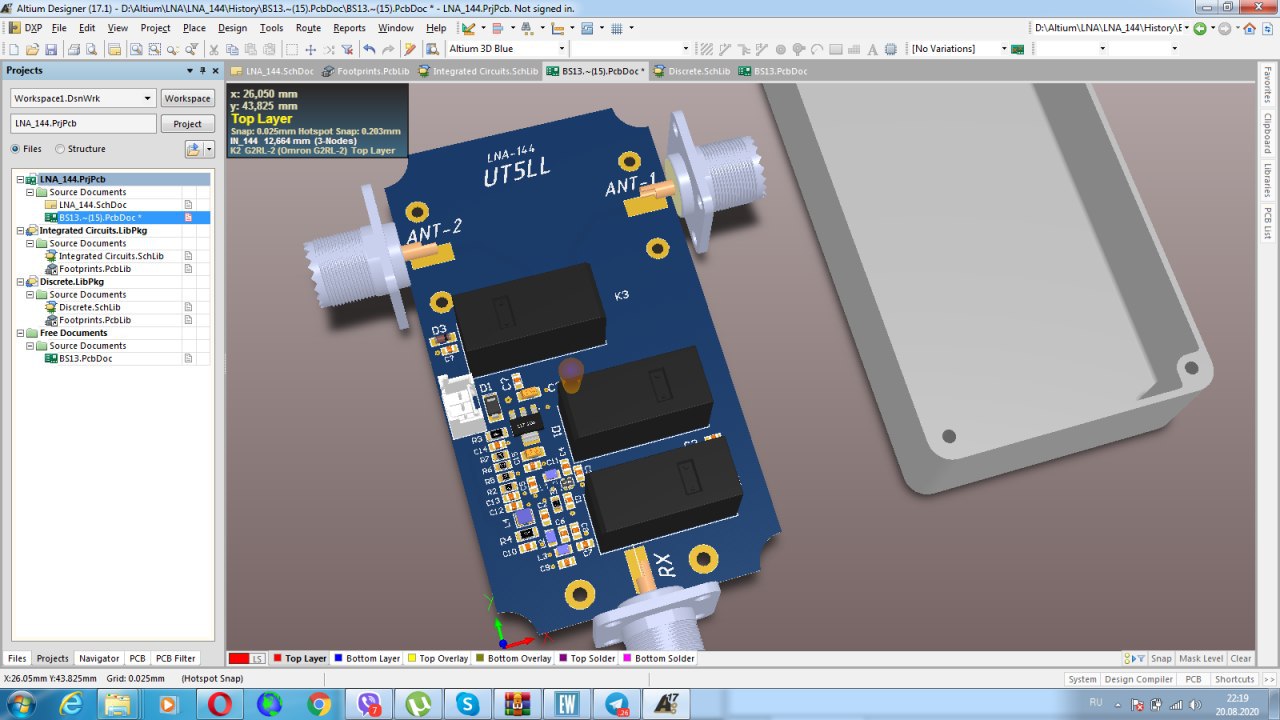This screenshot has width=1280, height=720.
Task: Click the Clear Filter funnel icon
Action: coord(347,48)
